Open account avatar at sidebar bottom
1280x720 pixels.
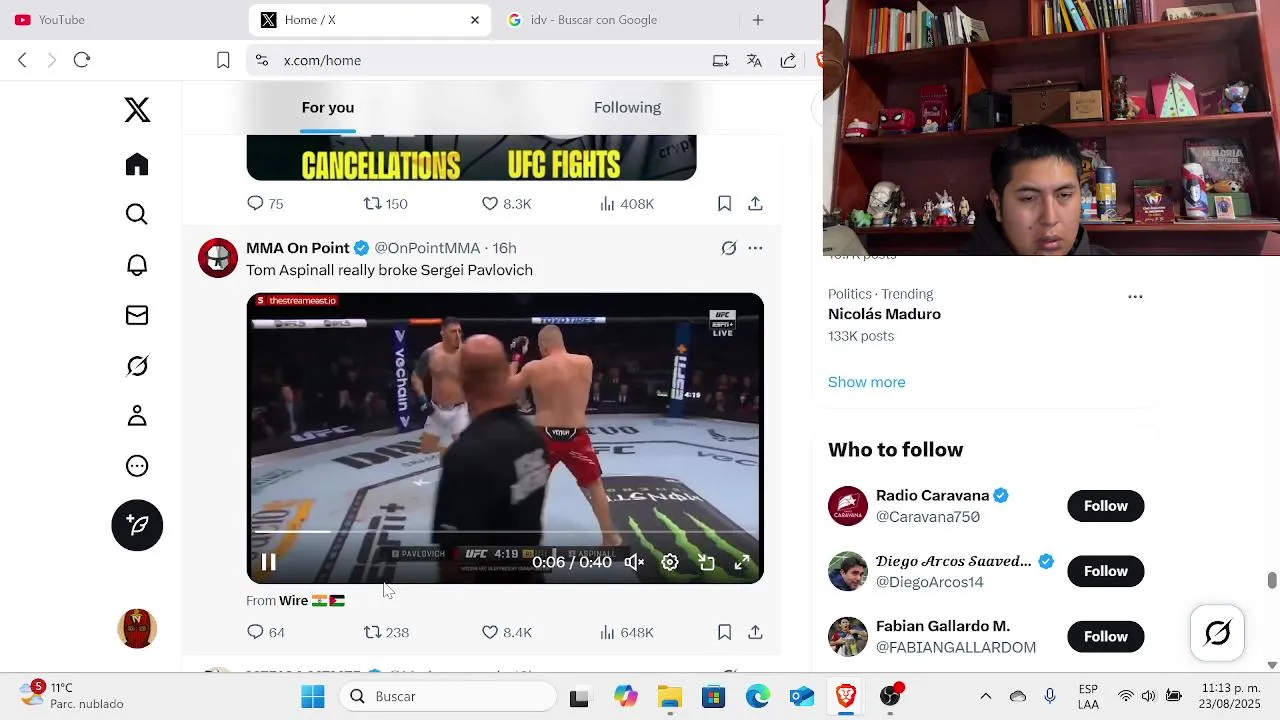click(137, 629)
